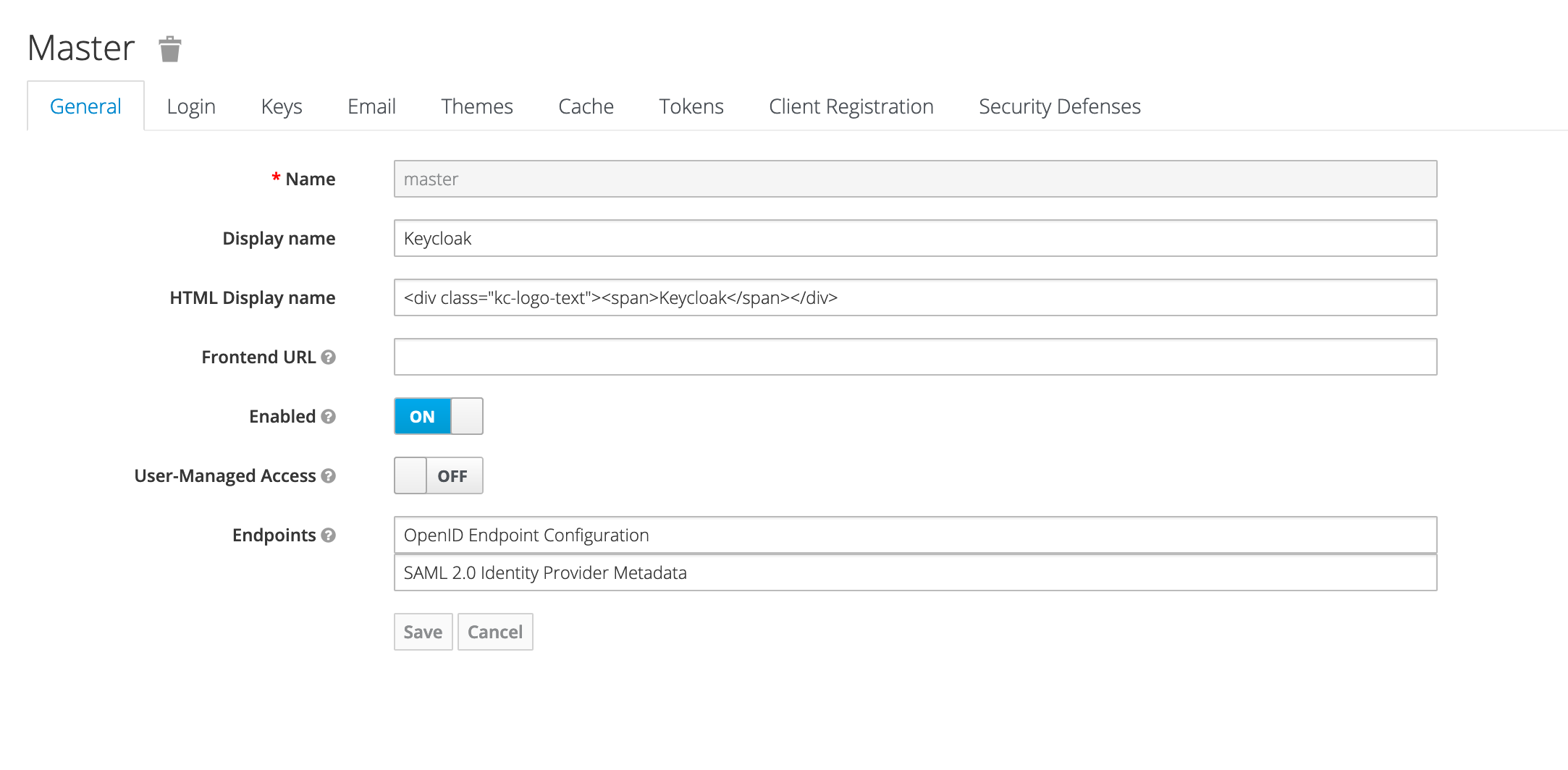Open the OpenID Endpoint Configuration link
The width and height of the screenshot is (1568, 770).
click(x=526, y=536)
